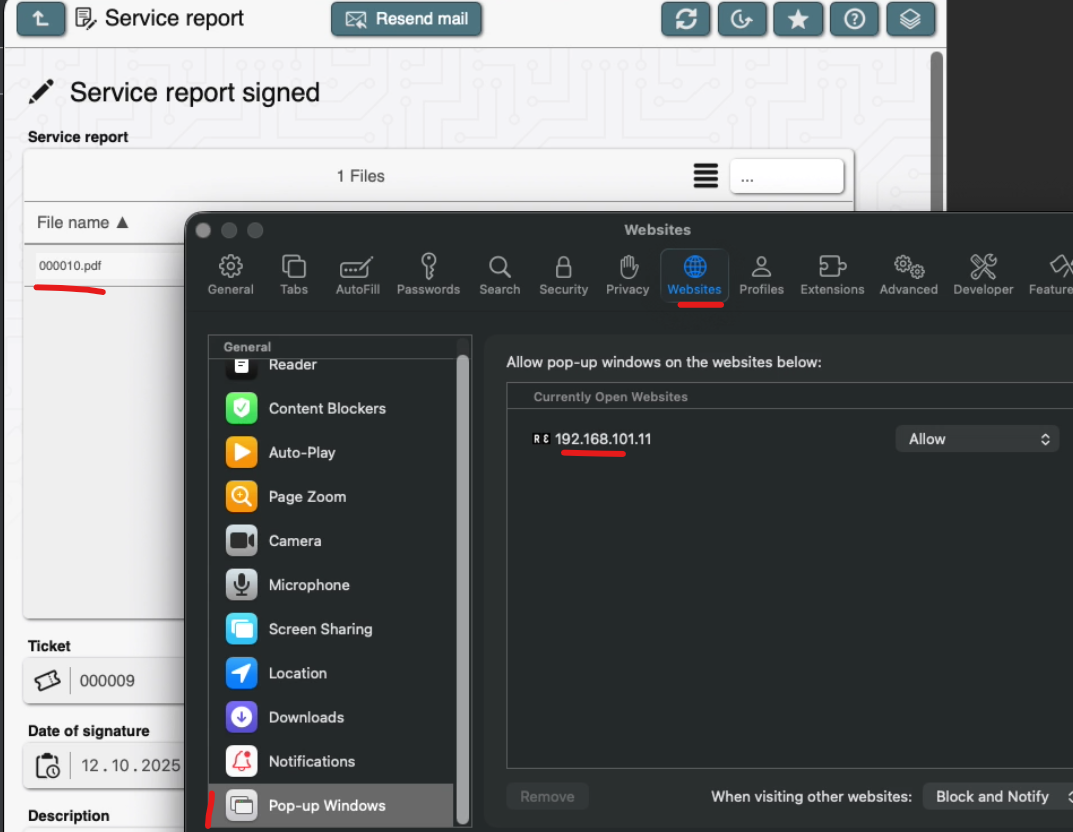Click the Remove button
The width and height of the screenshot is (1073, 832).
[547, 797]
